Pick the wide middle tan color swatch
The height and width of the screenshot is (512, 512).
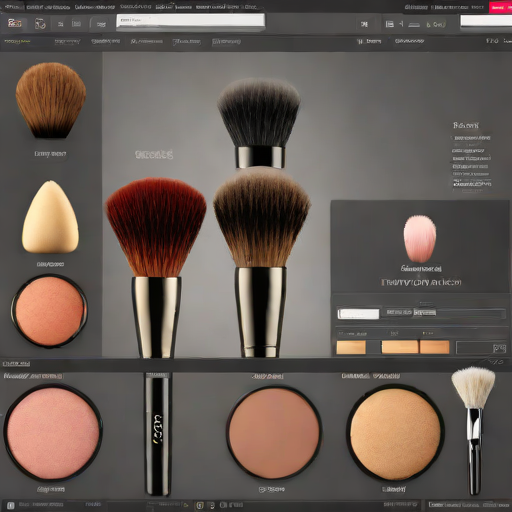pos(400,347)
